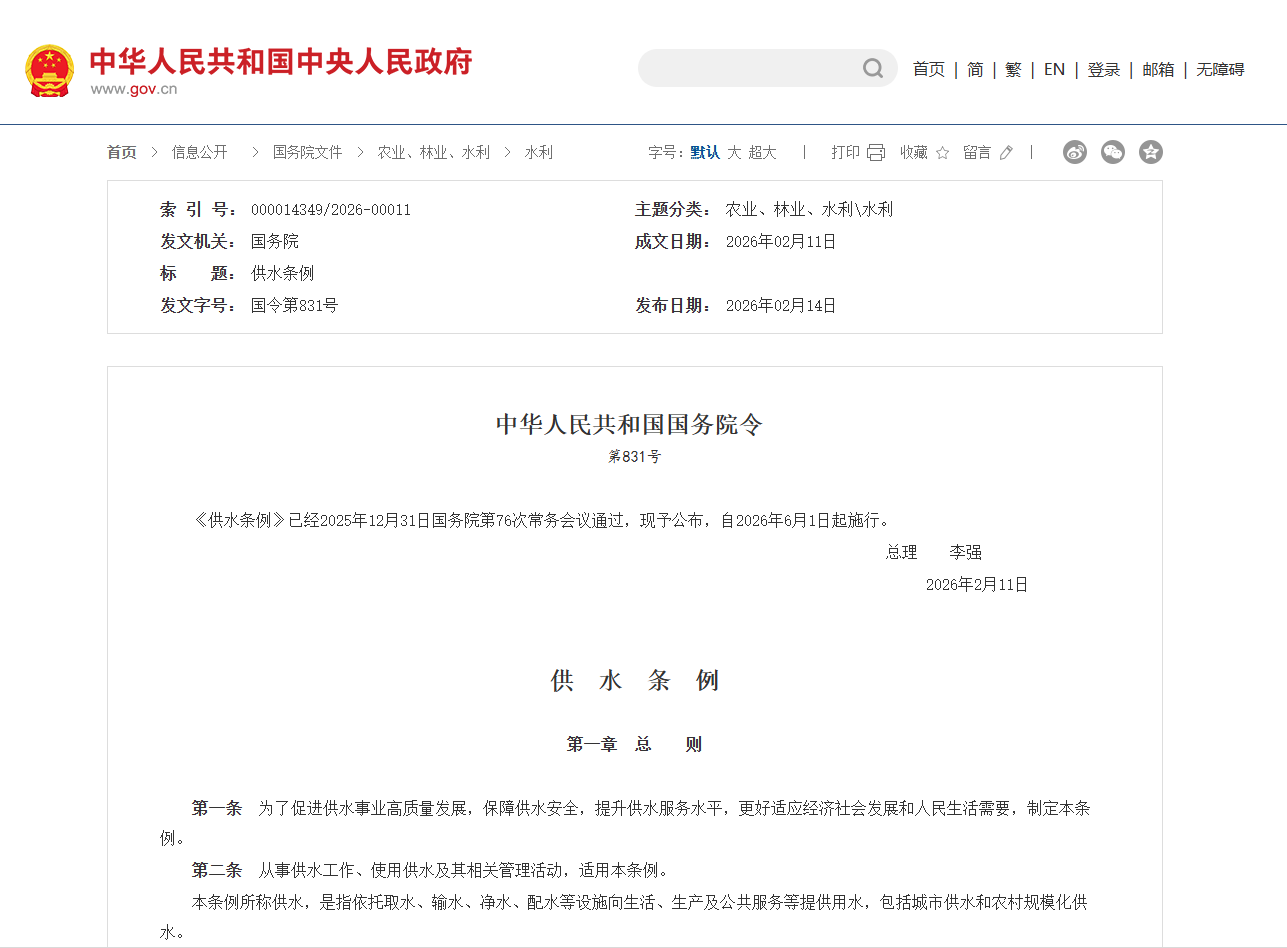Click the printer icon
Screen dimensions: 1287x948
(876, 152)
